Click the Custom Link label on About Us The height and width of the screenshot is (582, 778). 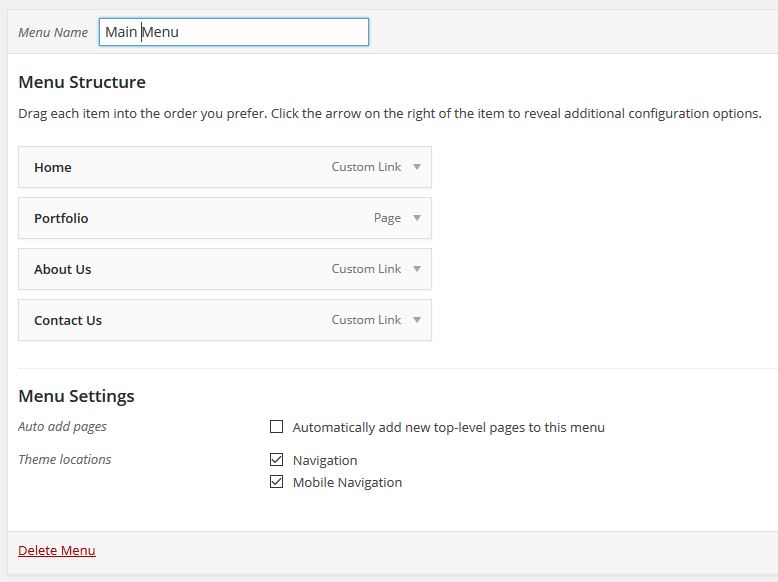click(x=366, y=269)
